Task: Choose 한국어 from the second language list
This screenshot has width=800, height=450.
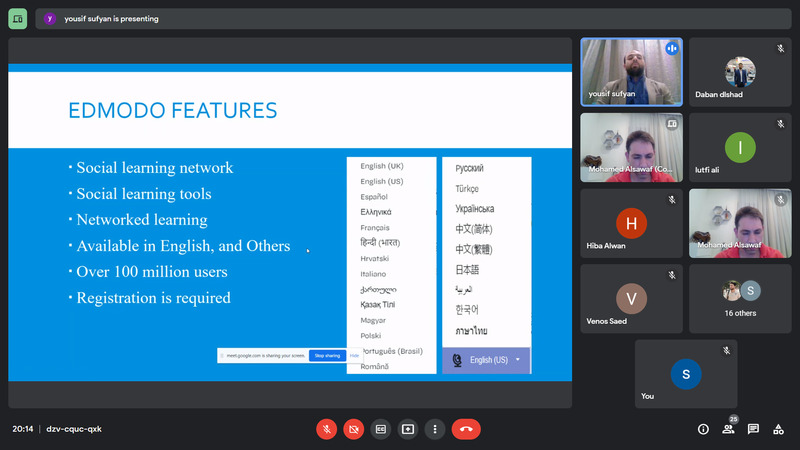Action: click(x=466, y=310)
